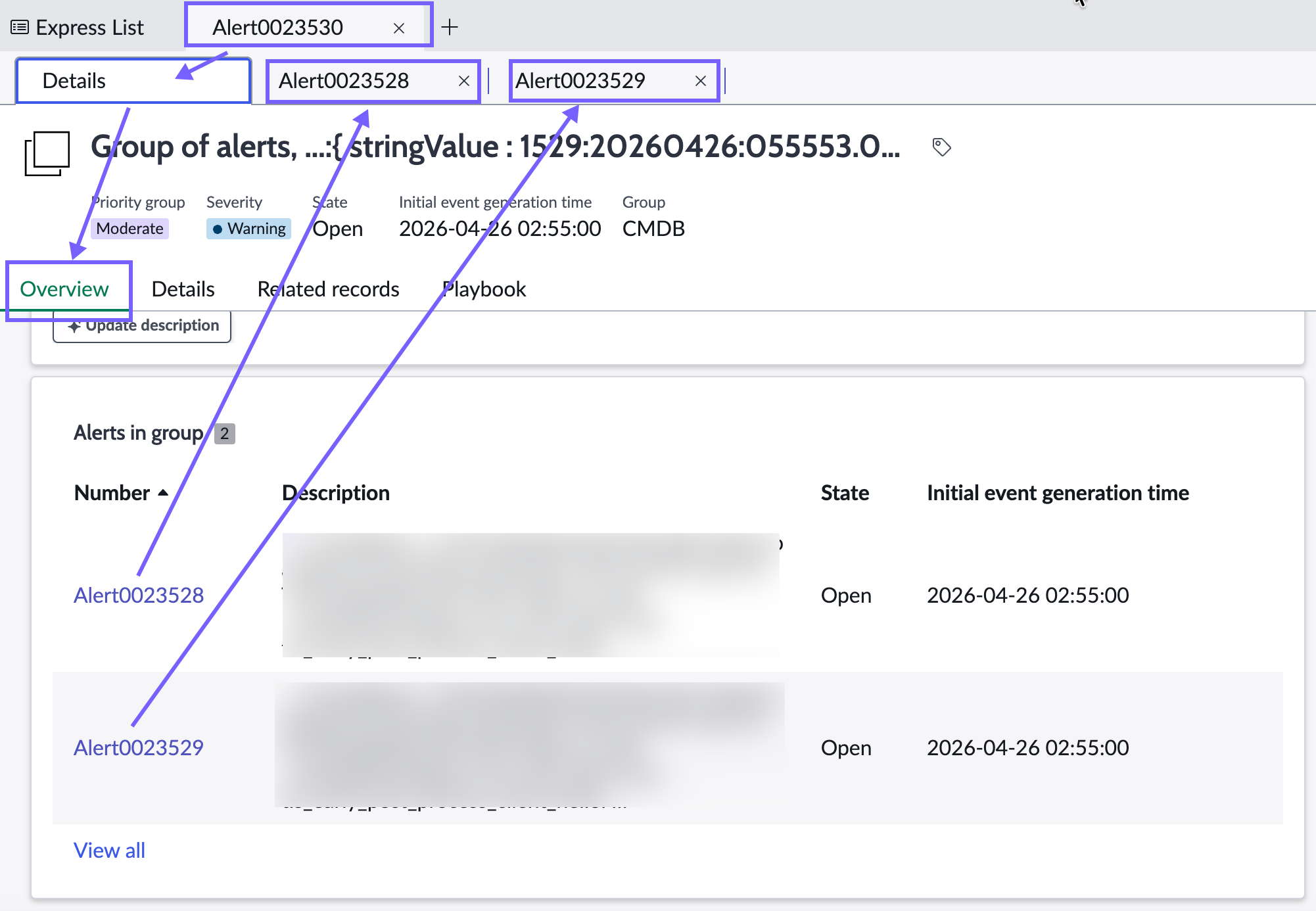Click the Warning severity badge

(249, 229)
